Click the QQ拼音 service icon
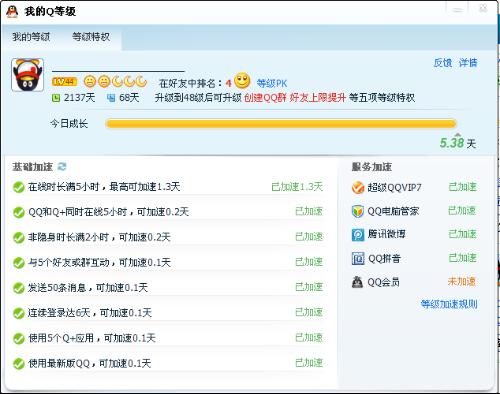This screenshot has height=394, width=500. click(358, 258)
